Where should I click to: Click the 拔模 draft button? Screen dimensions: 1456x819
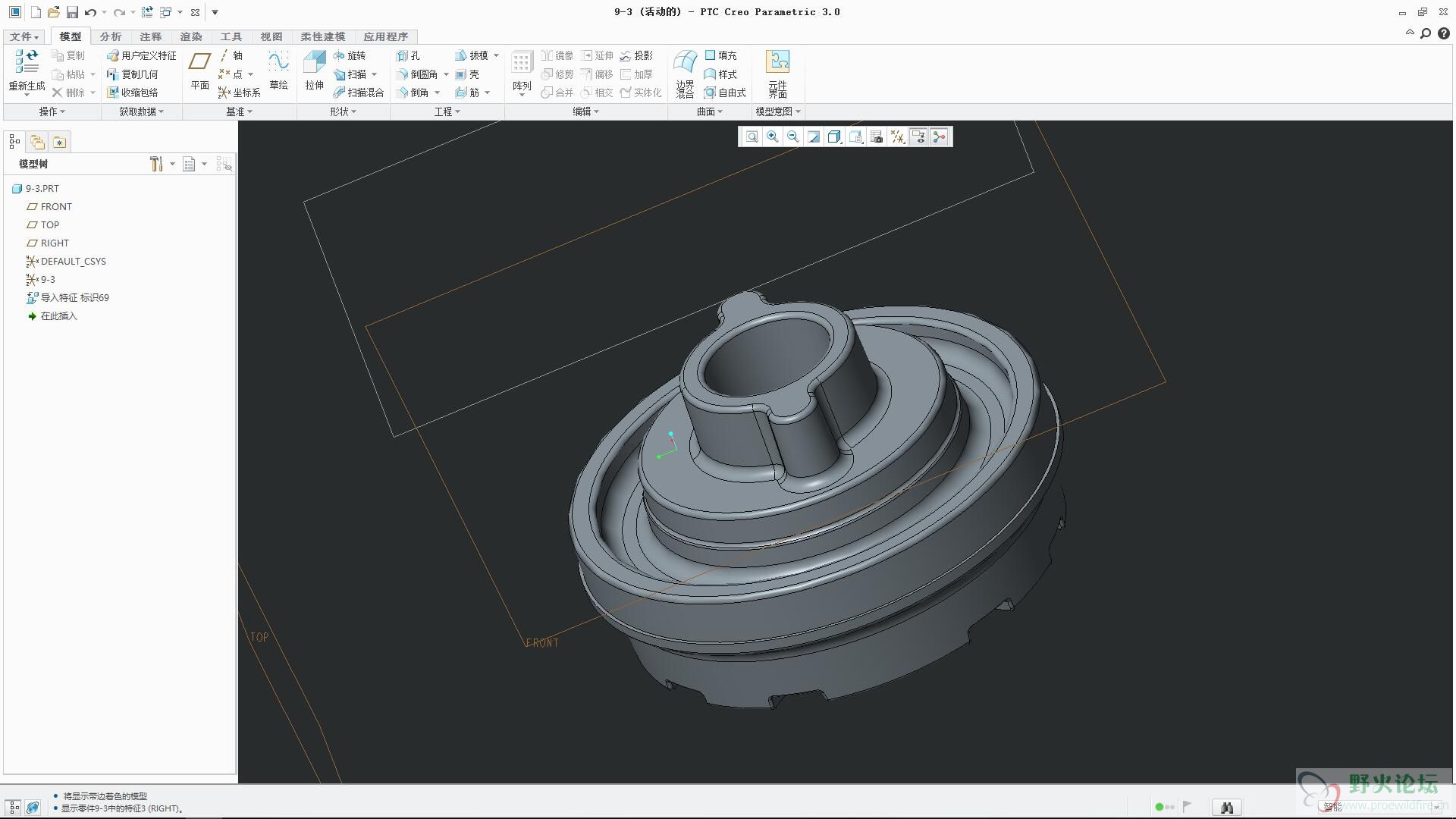click(472, 55)
